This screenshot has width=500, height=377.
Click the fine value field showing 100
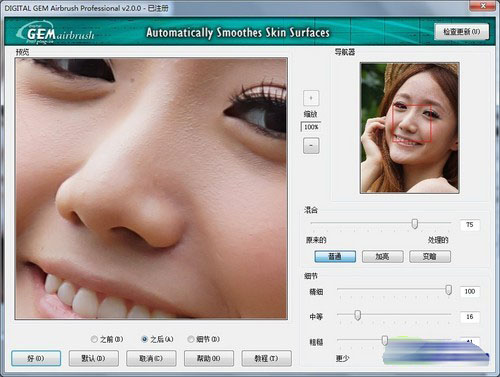(x=470, y=291)
